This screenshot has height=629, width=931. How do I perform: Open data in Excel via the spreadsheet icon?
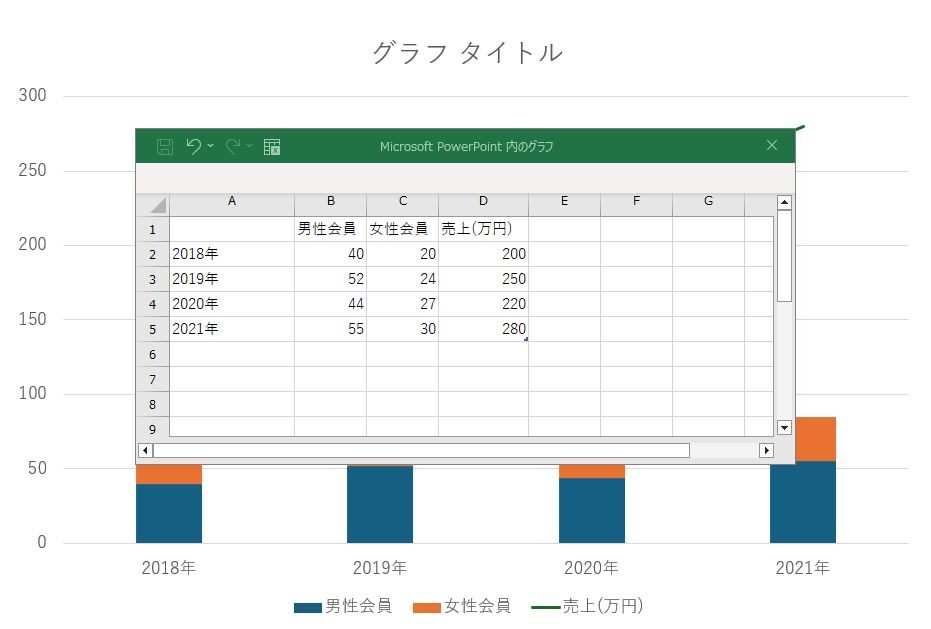click(x=272, y=147)
